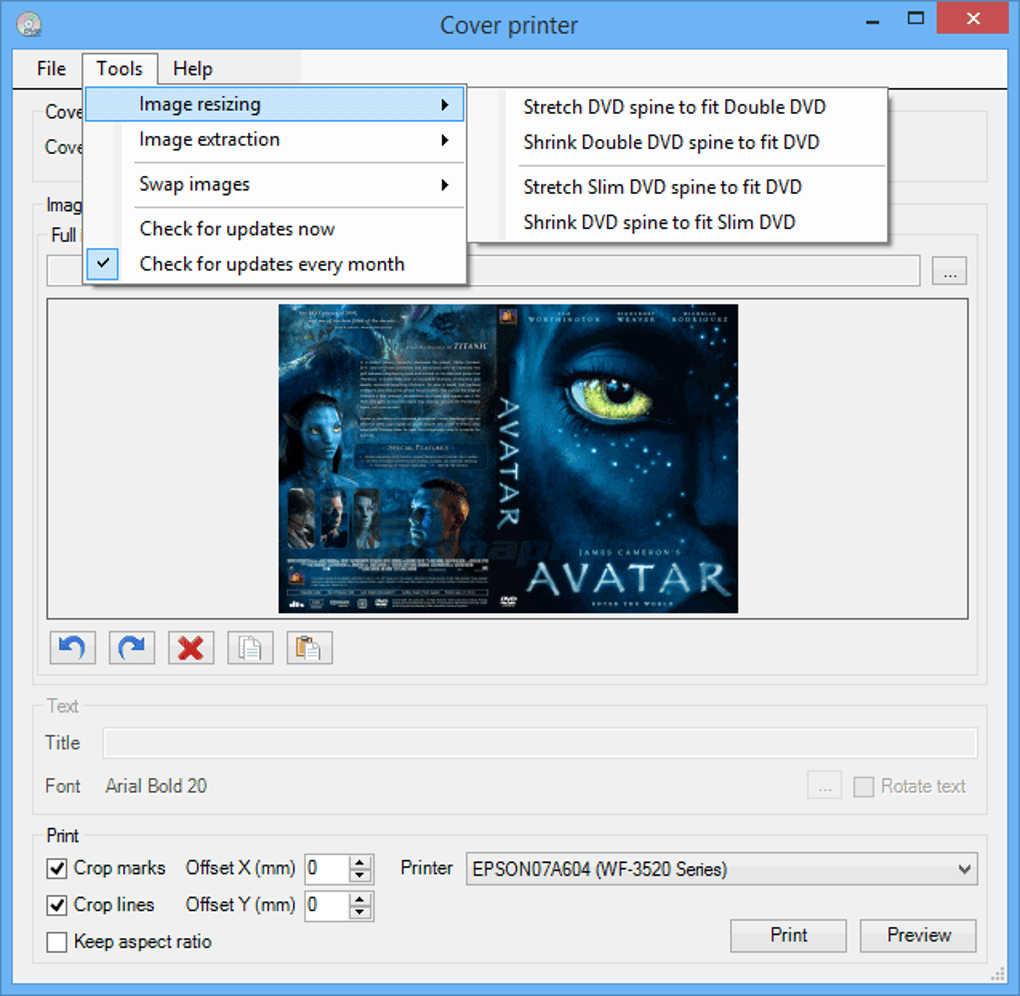This screenshot has height=996, width=1020.
Task: Minimize the Cover printer window
Action: (873, 20)
